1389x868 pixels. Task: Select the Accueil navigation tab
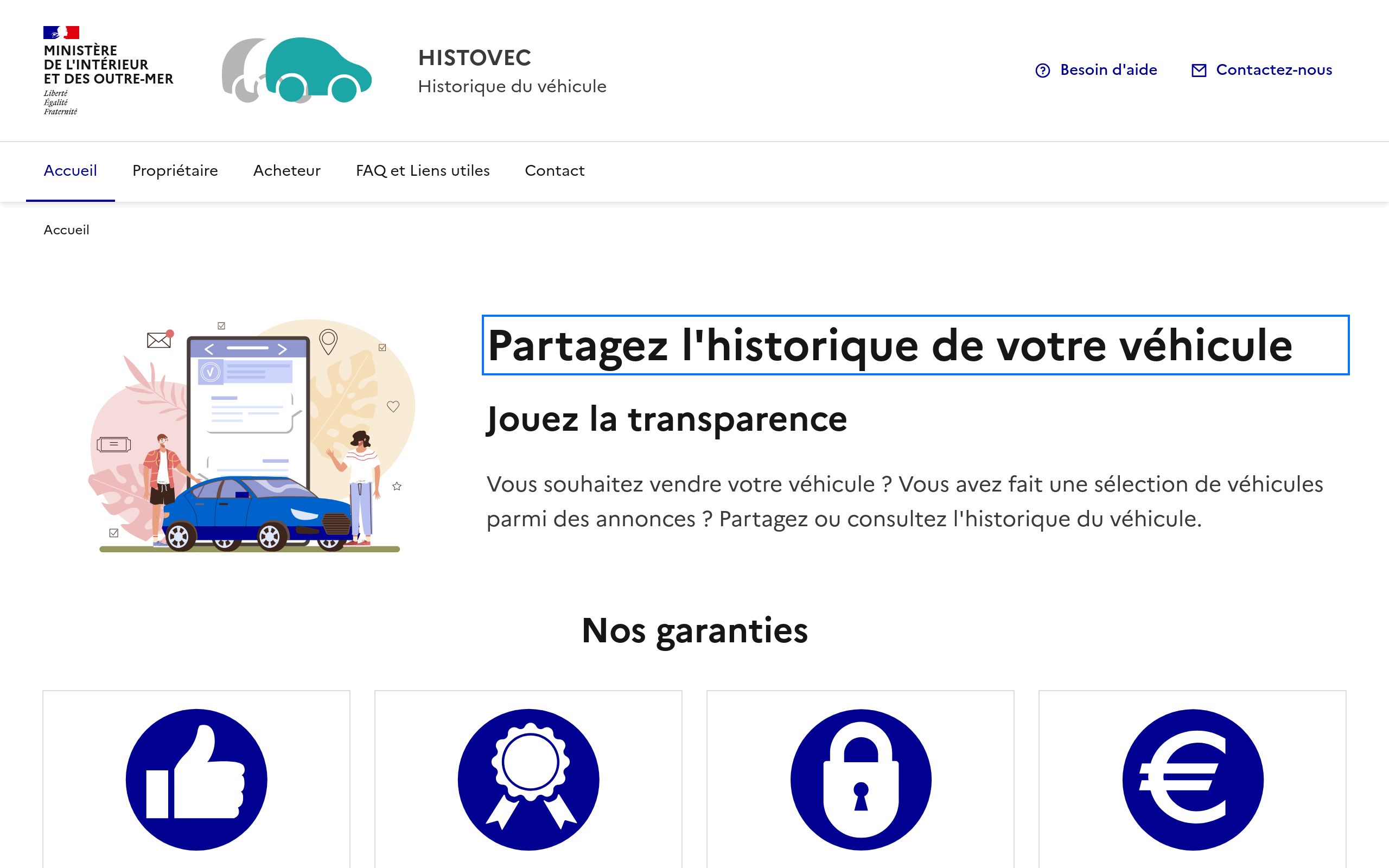click(70, 170)
